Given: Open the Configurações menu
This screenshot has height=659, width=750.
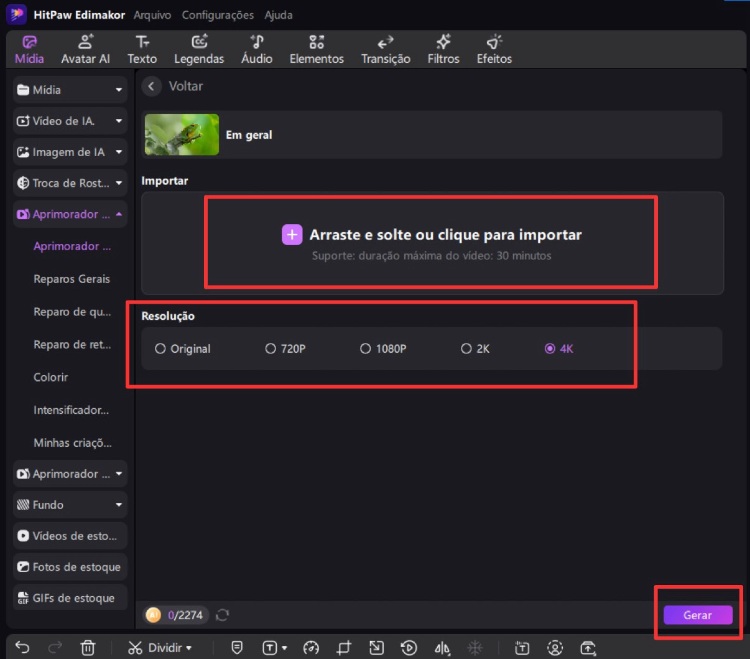Looking at the screenshot, I should pos(217,15).
